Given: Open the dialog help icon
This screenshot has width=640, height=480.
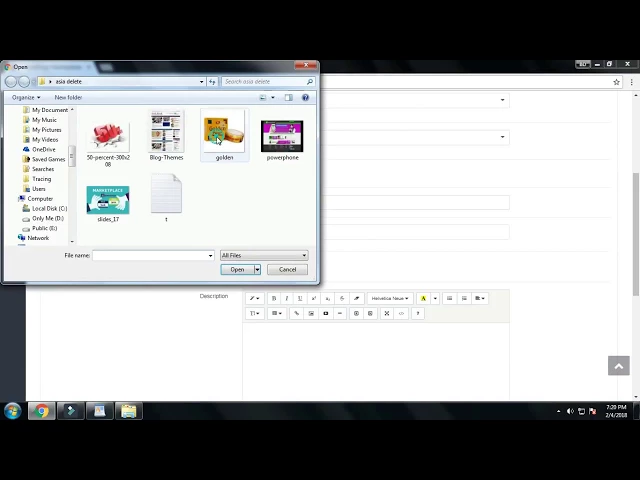Looking at the screenshot, I should tap(305, 97).
